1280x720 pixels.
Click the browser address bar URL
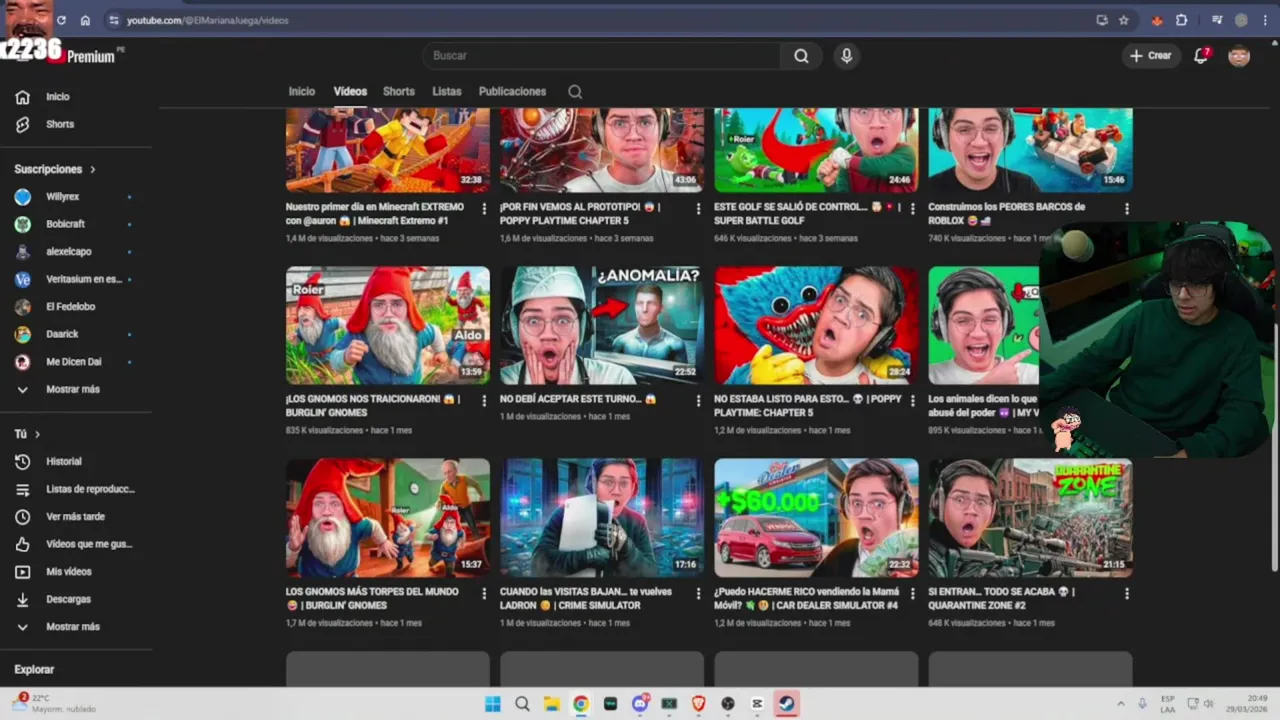pyautogui.click(x=207, y=20)
